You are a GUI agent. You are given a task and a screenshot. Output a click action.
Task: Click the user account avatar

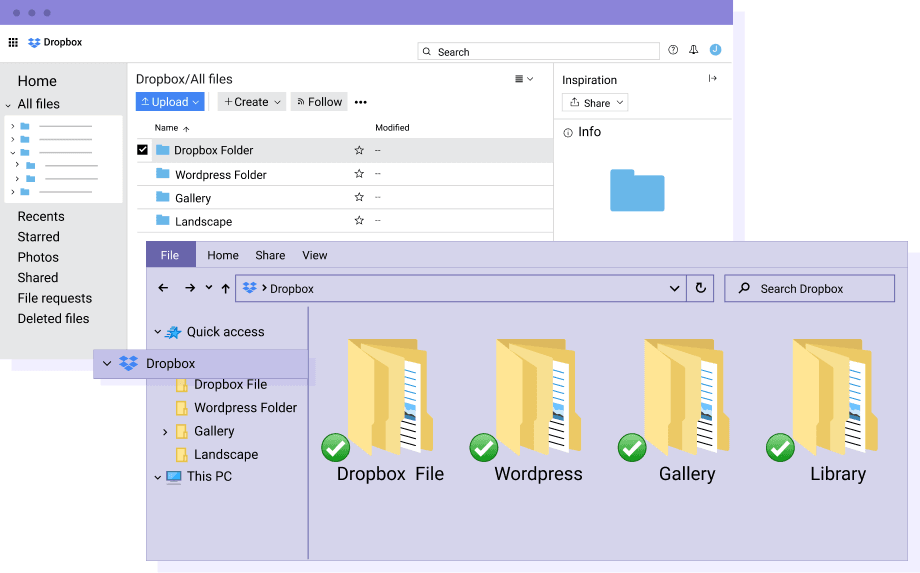[x=715, y=50]
